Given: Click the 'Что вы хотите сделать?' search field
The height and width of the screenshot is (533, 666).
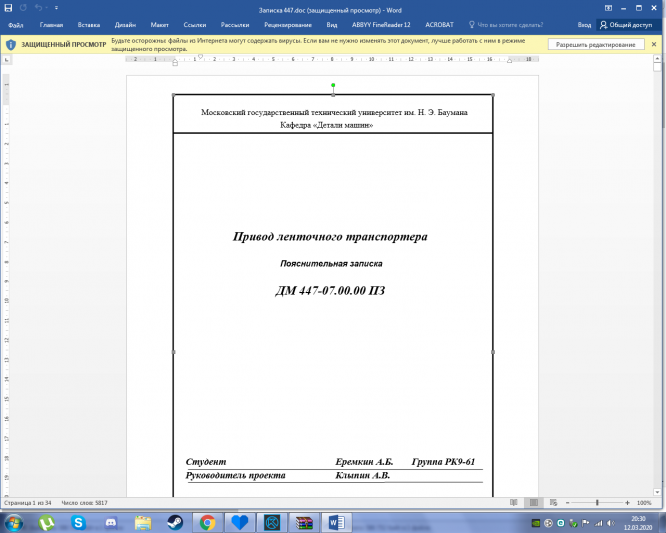Looking at the screenshot, I should click(510, 25).
